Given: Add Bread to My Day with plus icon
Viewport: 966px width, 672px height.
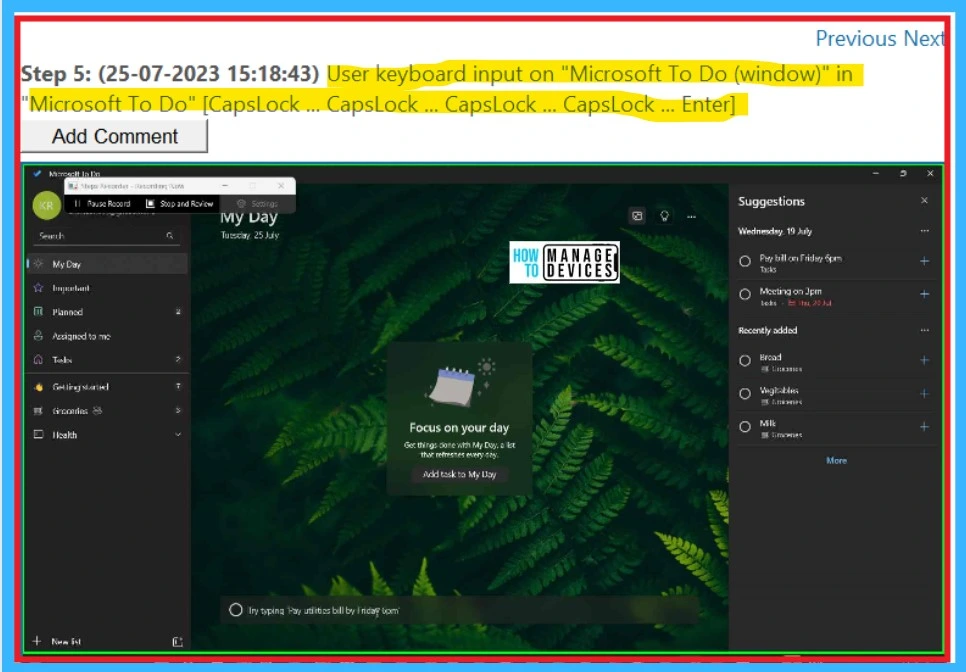Looking at the screenshot, I should click(x=924, y=360).
